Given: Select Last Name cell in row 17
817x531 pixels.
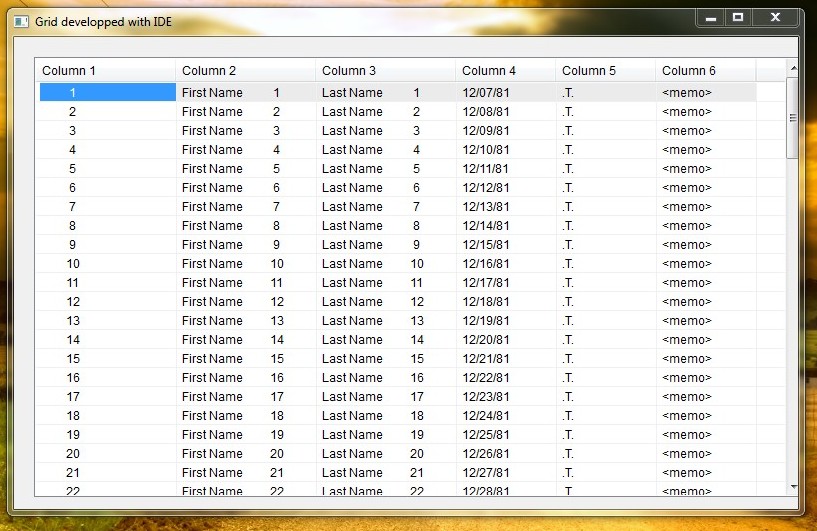Looking at the screenshot, I should [352, 397].
